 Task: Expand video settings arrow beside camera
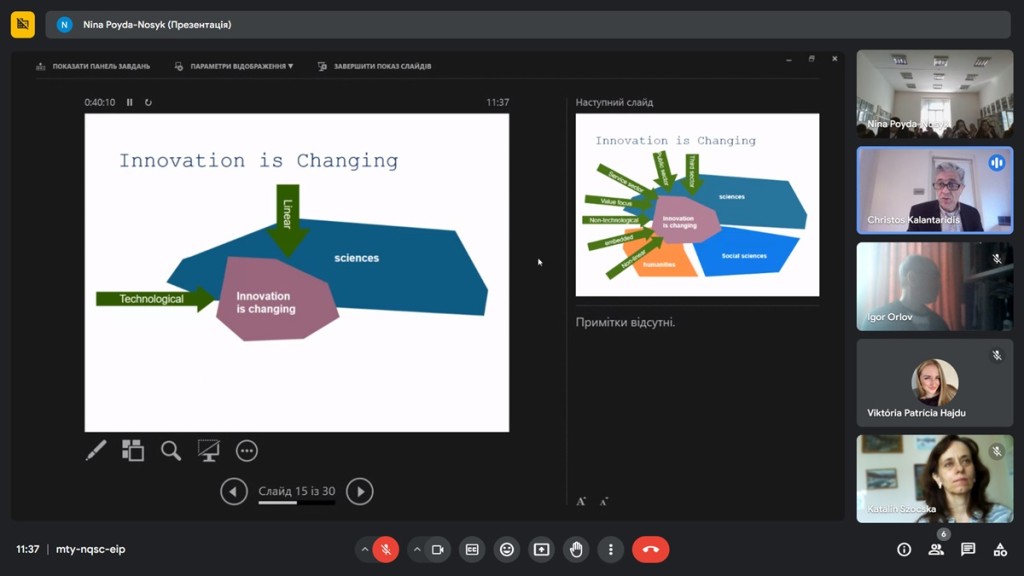[415, 549]
